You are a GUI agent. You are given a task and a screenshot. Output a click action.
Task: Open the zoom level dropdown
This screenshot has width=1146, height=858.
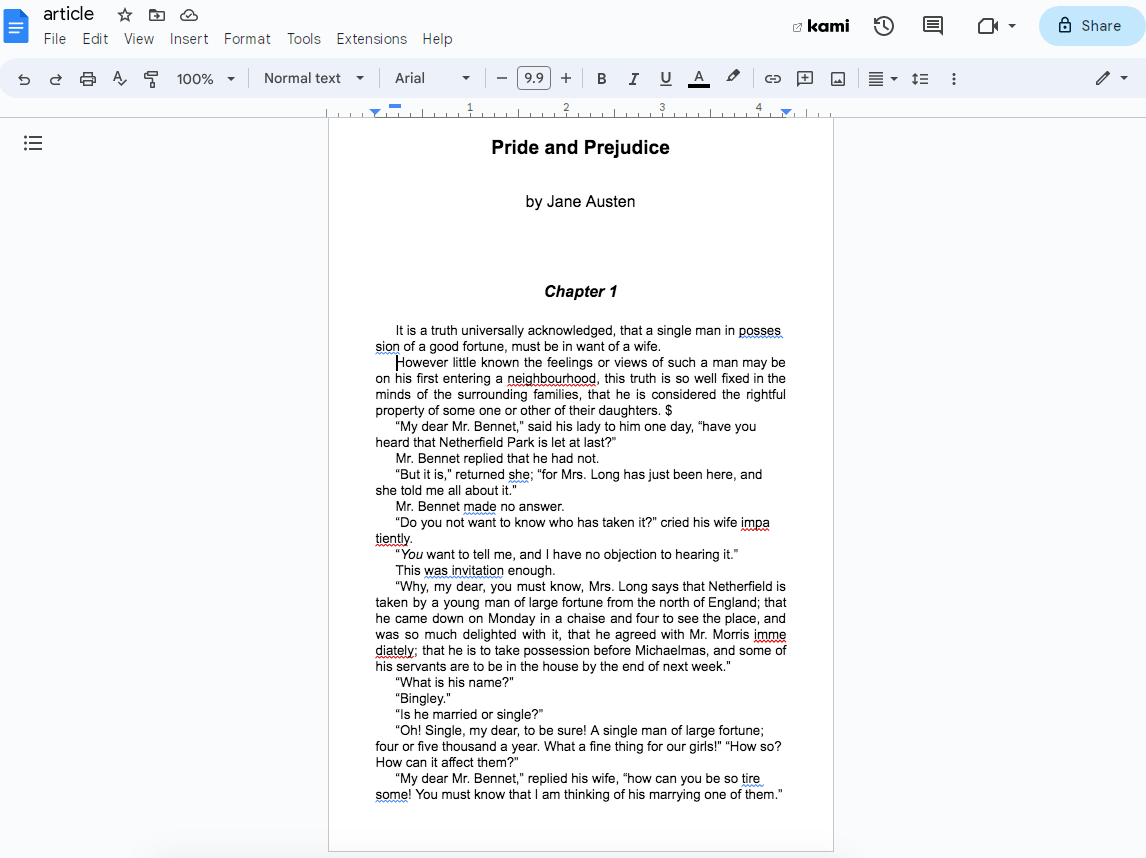click(205, 78)
